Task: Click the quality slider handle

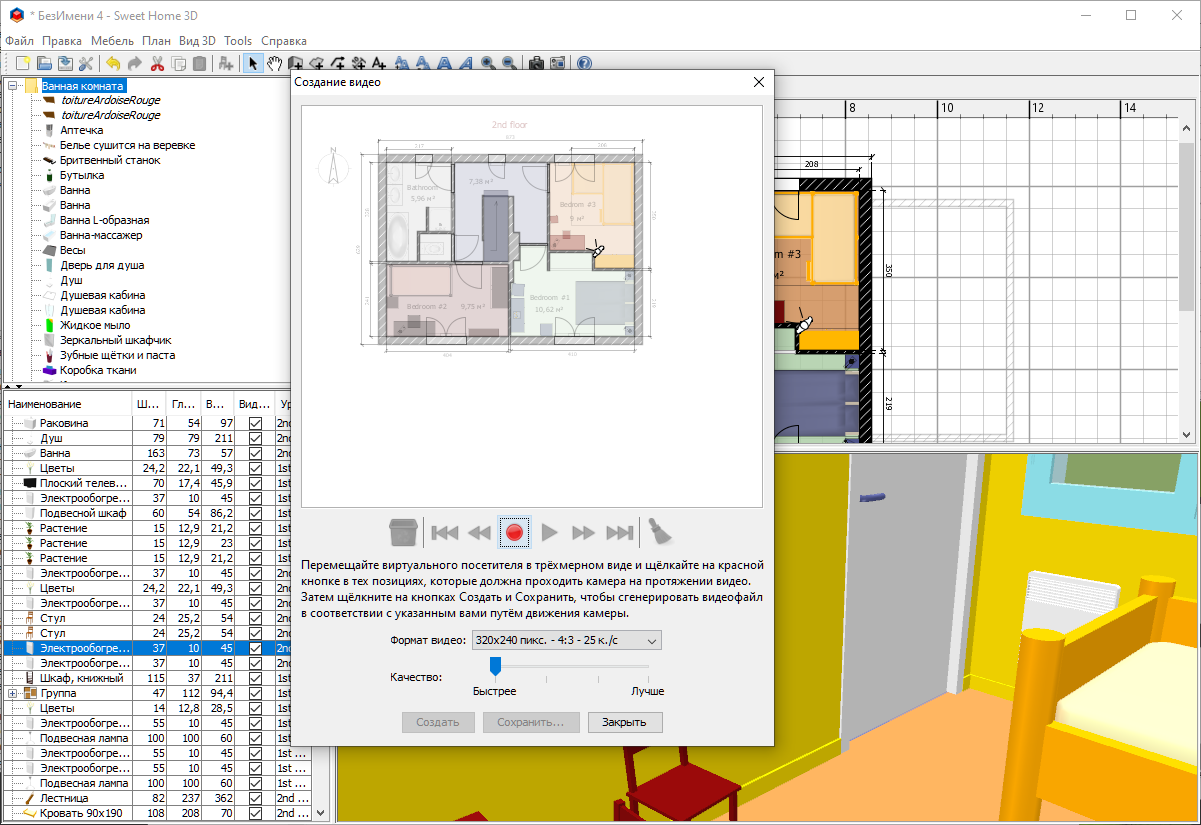Action: (494, 666)
